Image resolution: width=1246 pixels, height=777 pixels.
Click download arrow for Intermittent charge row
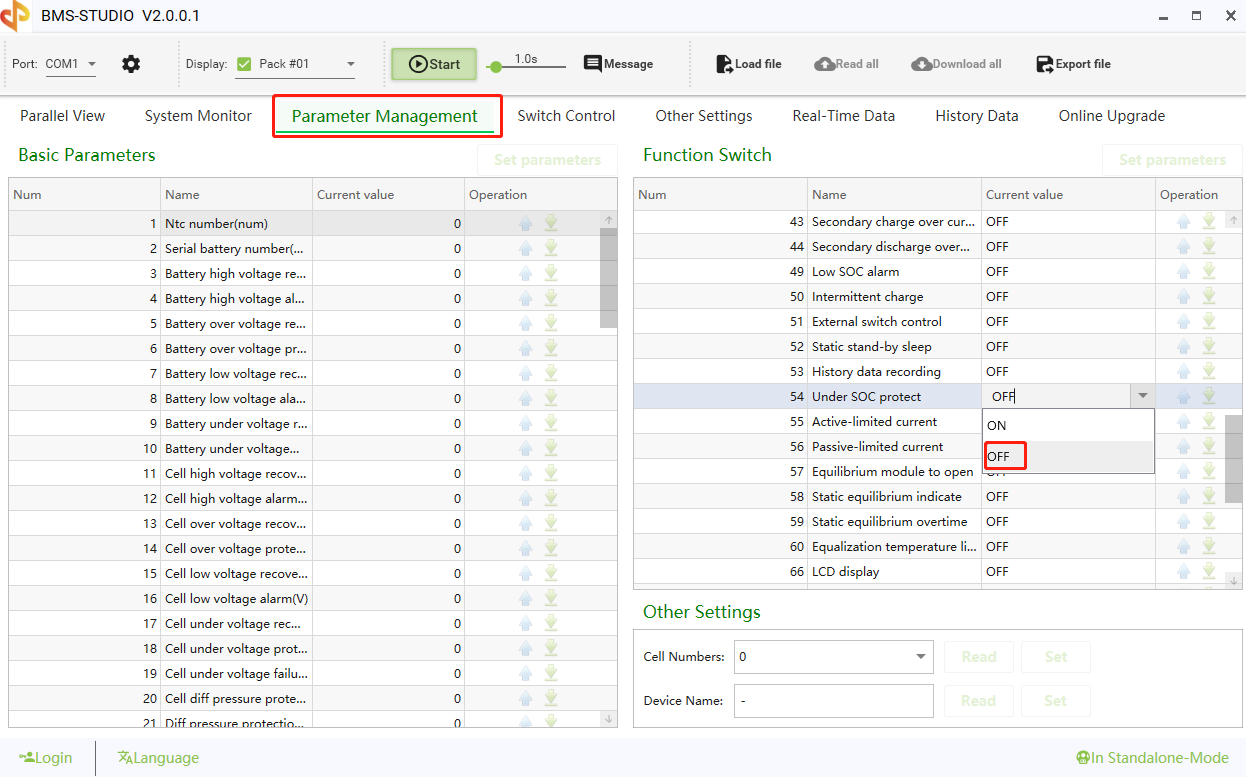click(1209, 296)
